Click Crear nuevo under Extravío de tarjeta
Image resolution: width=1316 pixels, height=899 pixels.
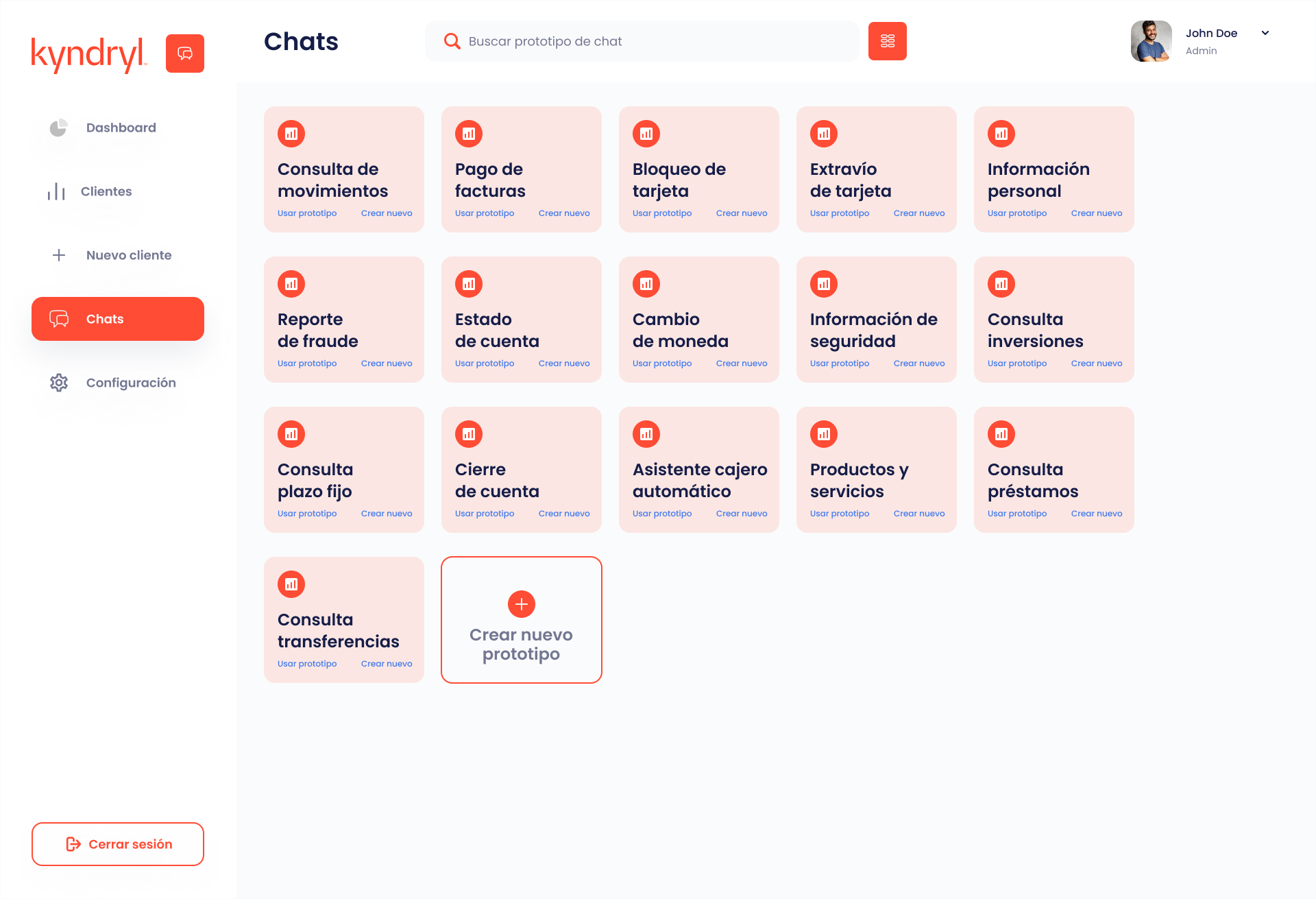click(x=919, y=213)
